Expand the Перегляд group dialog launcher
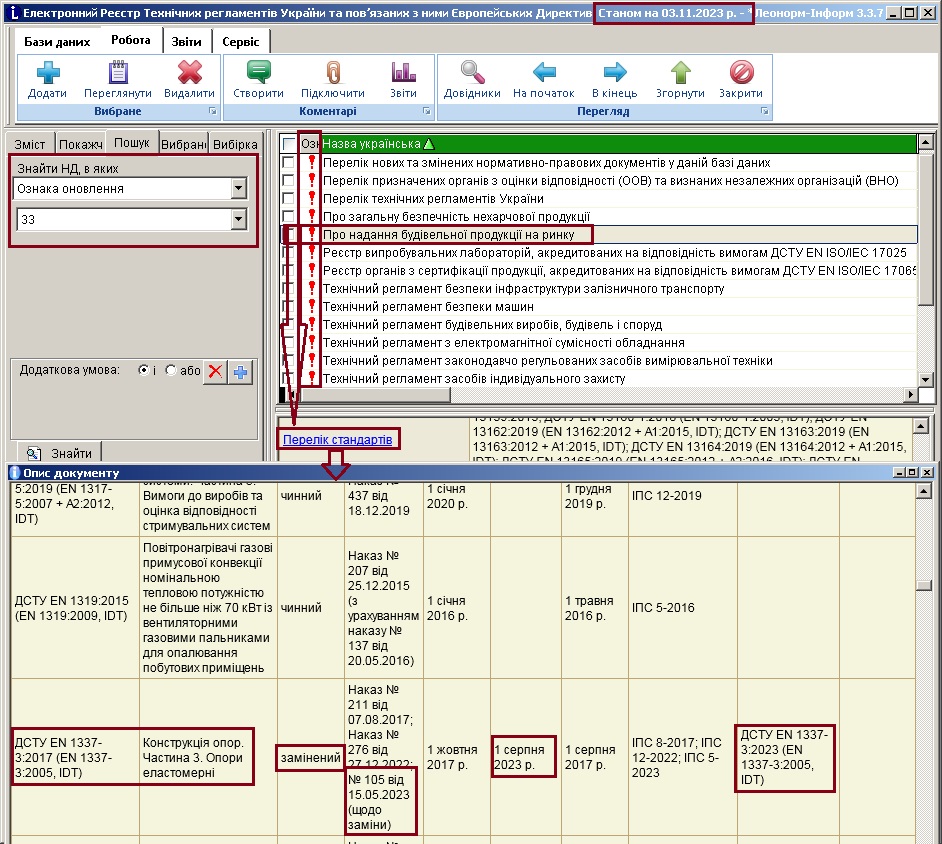This screenshot has height=844, width=942. (764, 111)
